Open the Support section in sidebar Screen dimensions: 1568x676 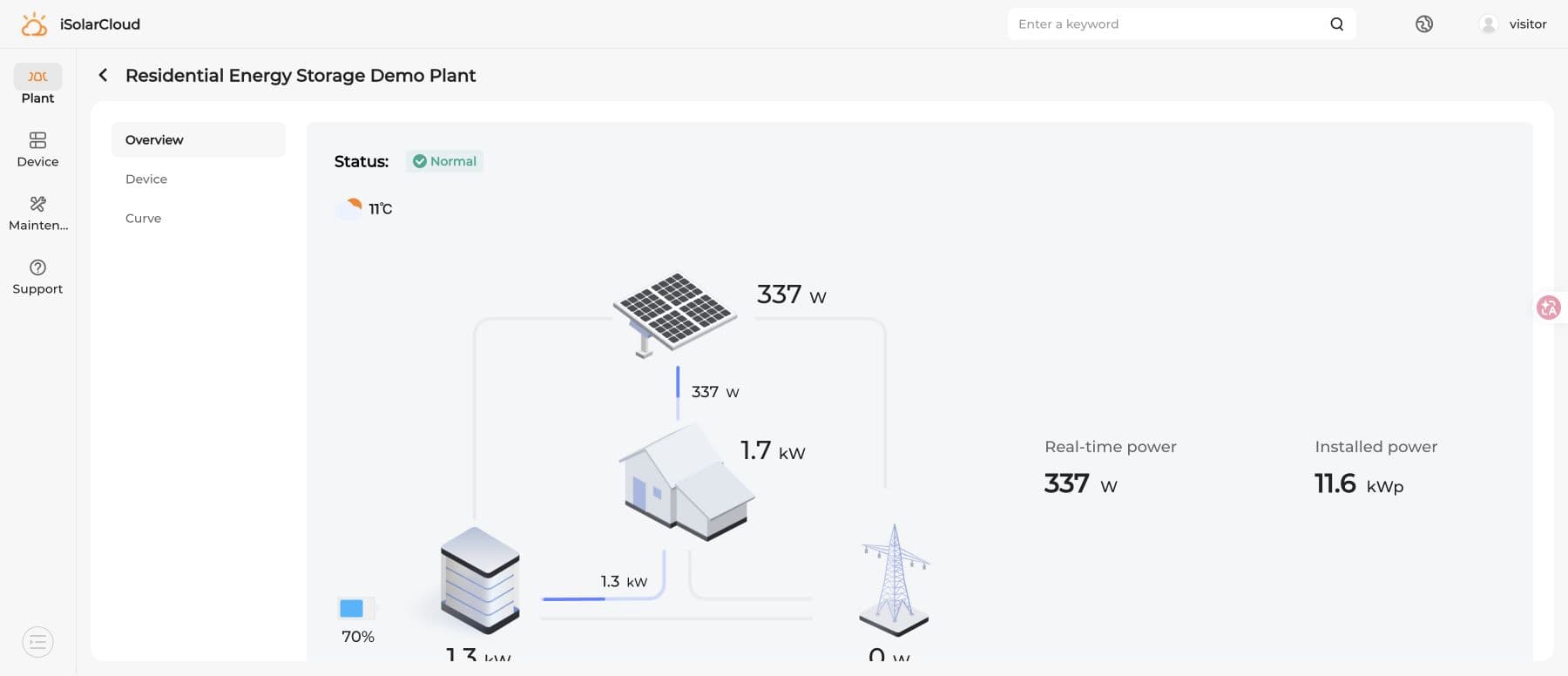coord(37,277)
